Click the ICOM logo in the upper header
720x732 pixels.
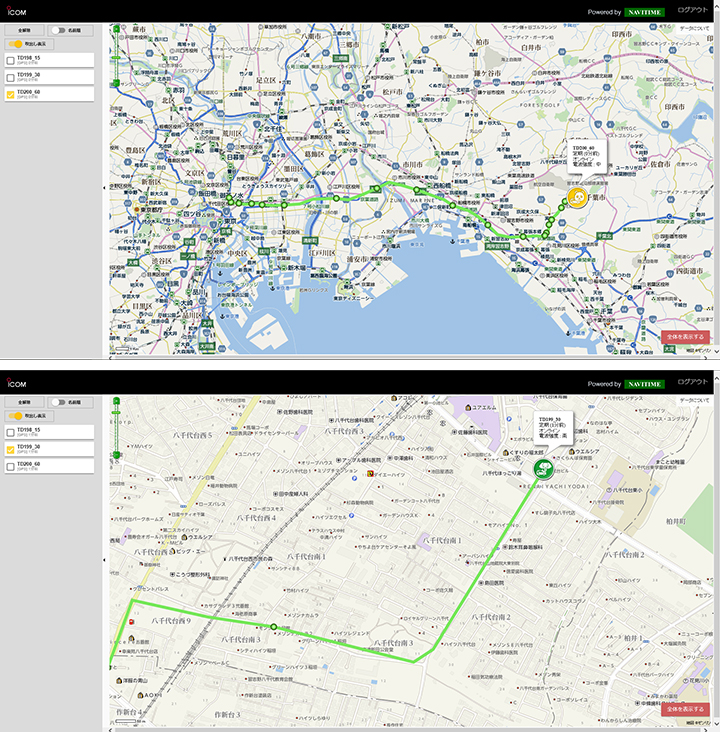point(17,12)
